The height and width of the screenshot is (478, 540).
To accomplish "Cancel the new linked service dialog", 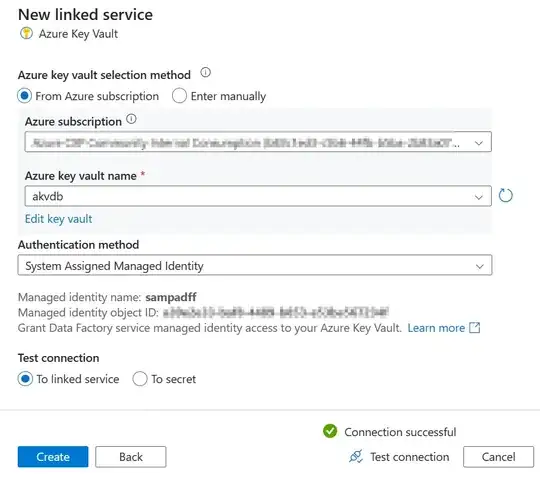I will point(498,457).
